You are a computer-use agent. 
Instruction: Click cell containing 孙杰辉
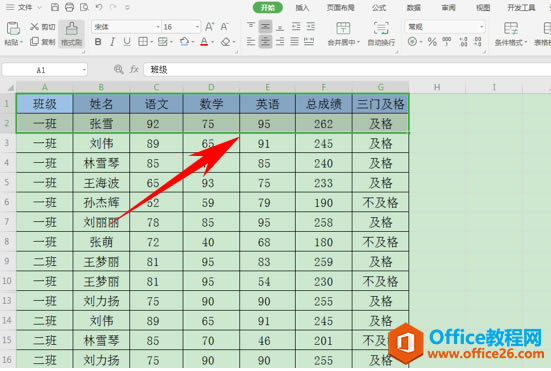pos(101,202)
